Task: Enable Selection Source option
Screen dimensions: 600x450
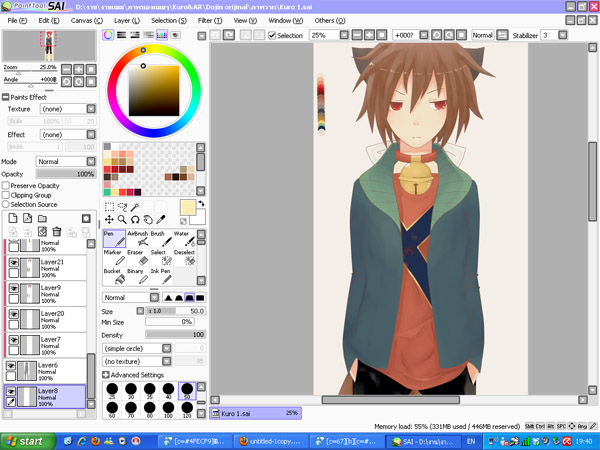Action: 6,204
